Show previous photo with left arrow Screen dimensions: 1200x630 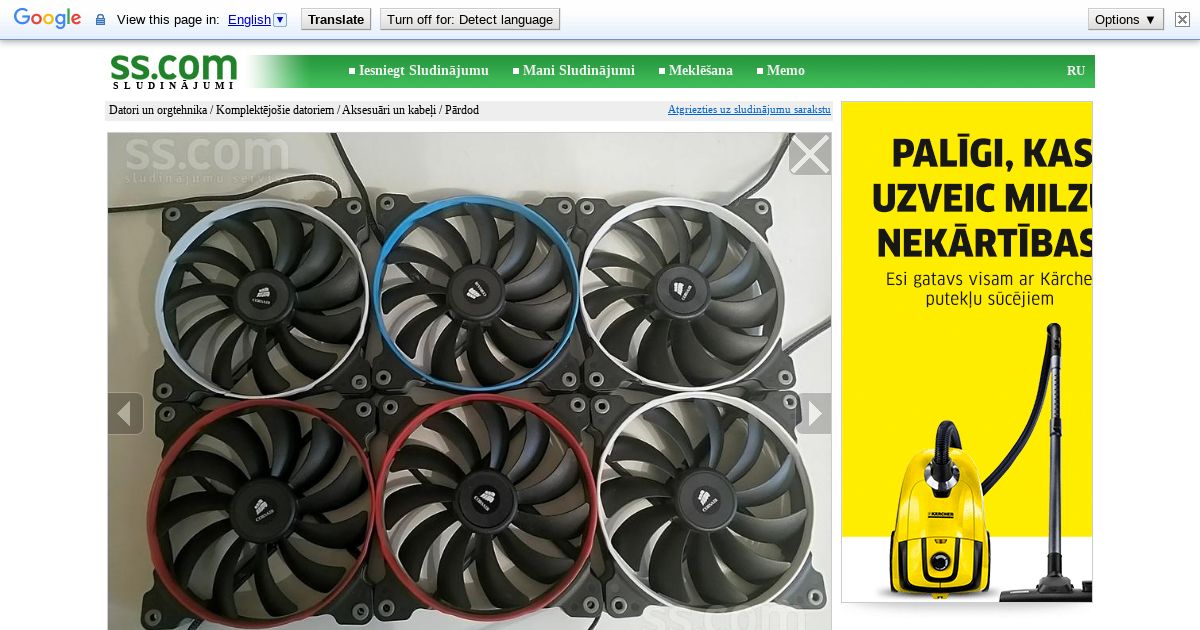[x=125, y=413]
